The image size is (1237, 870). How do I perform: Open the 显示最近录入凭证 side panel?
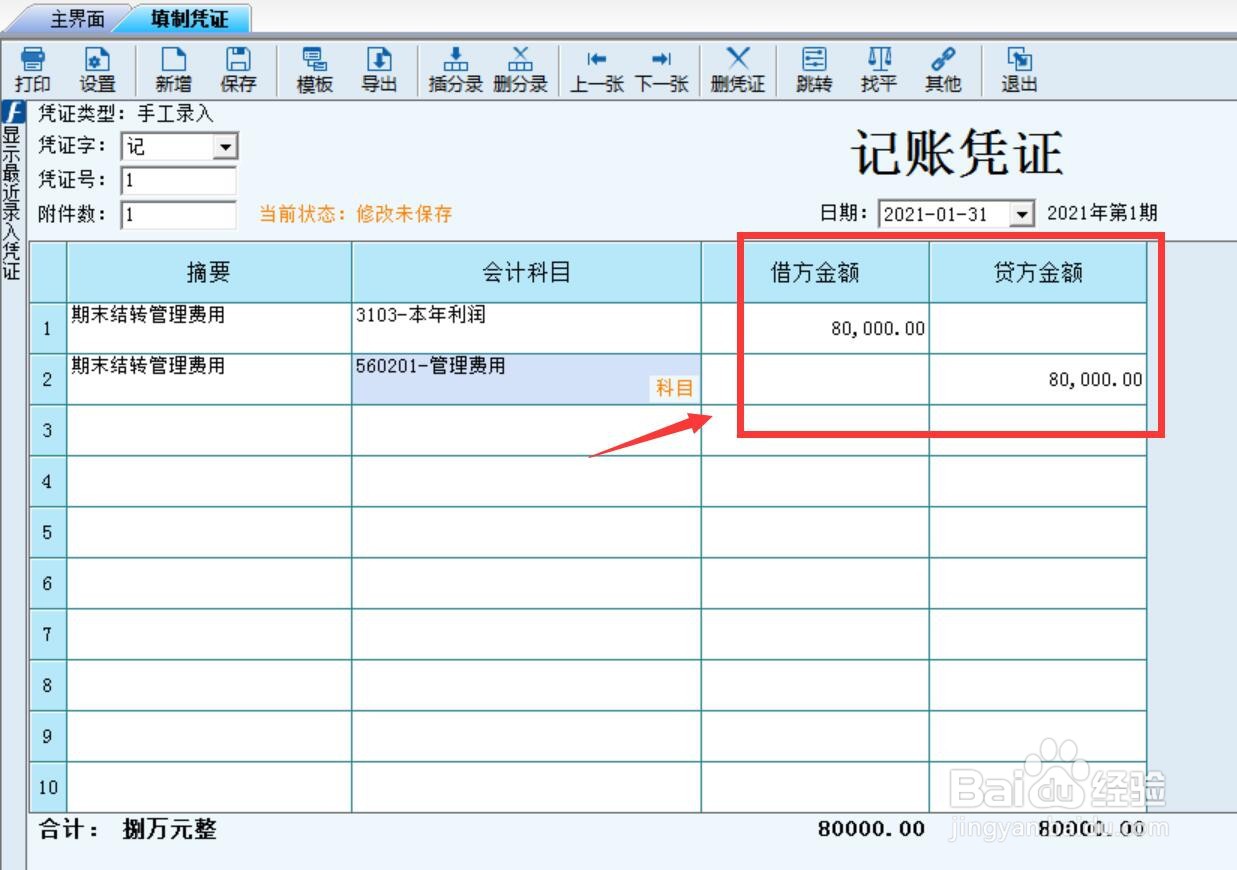(12, 191)
